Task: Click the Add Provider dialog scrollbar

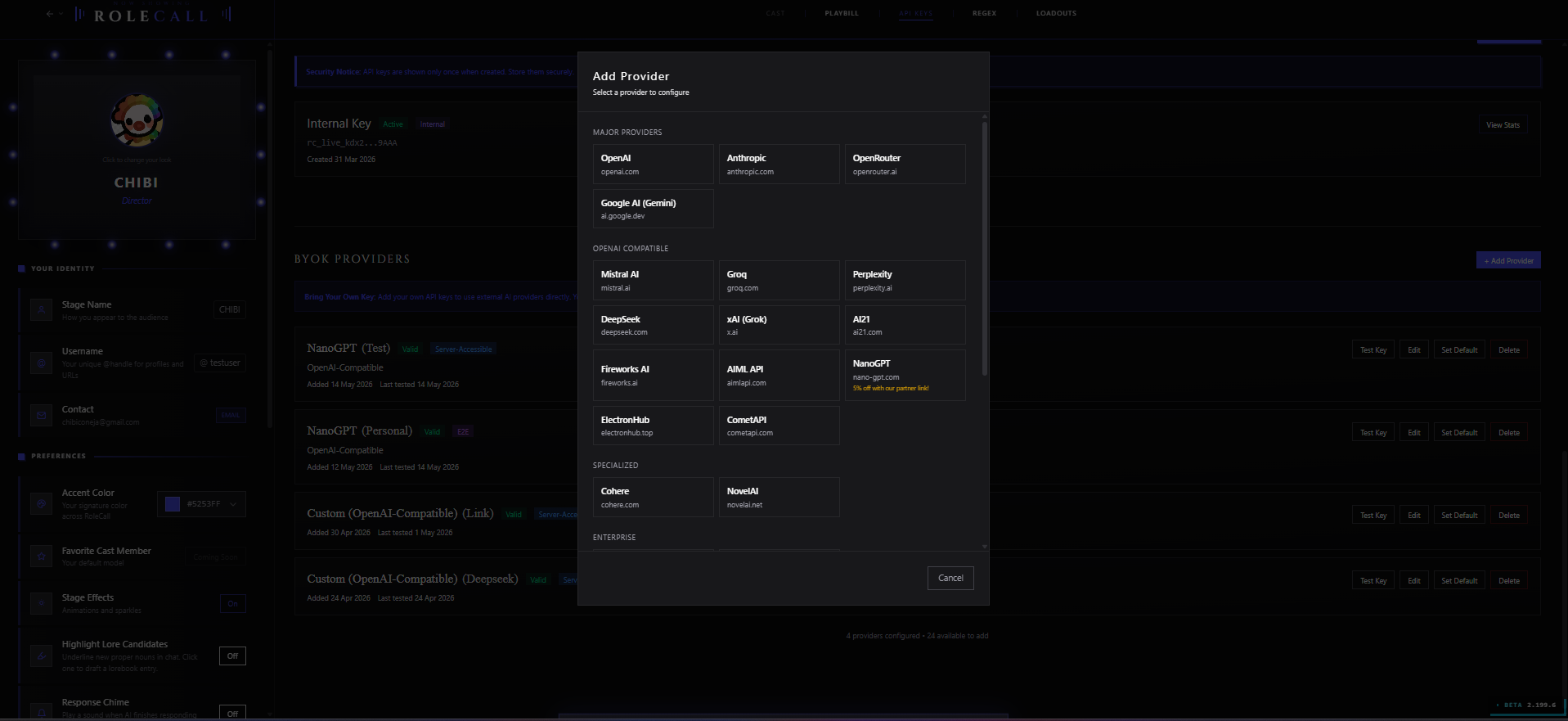Action: click(985, 250)
